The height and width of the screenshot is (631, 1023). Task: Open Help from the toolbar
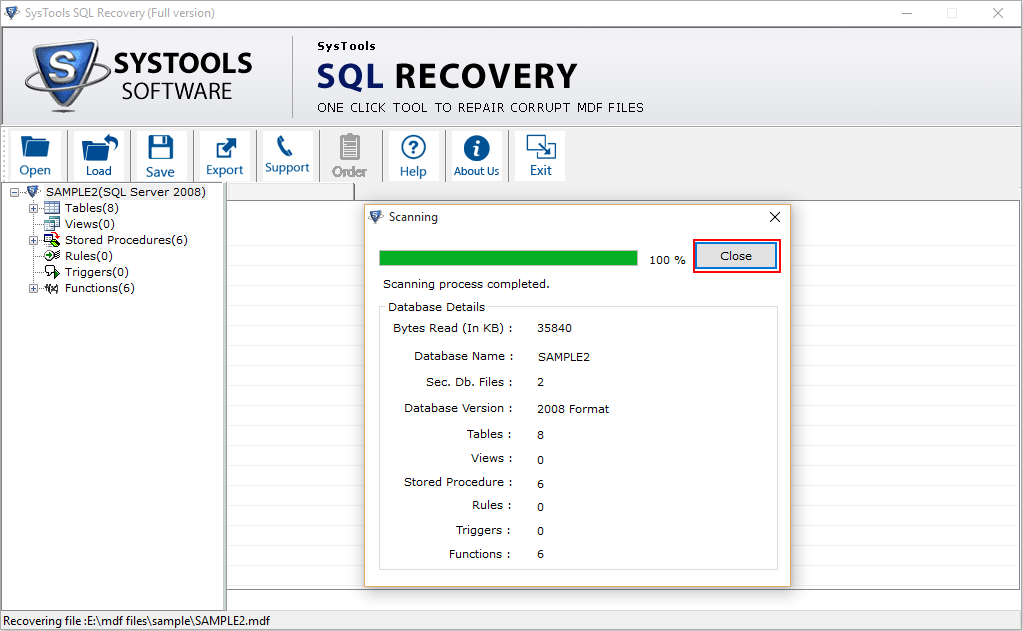click(413, 155)
